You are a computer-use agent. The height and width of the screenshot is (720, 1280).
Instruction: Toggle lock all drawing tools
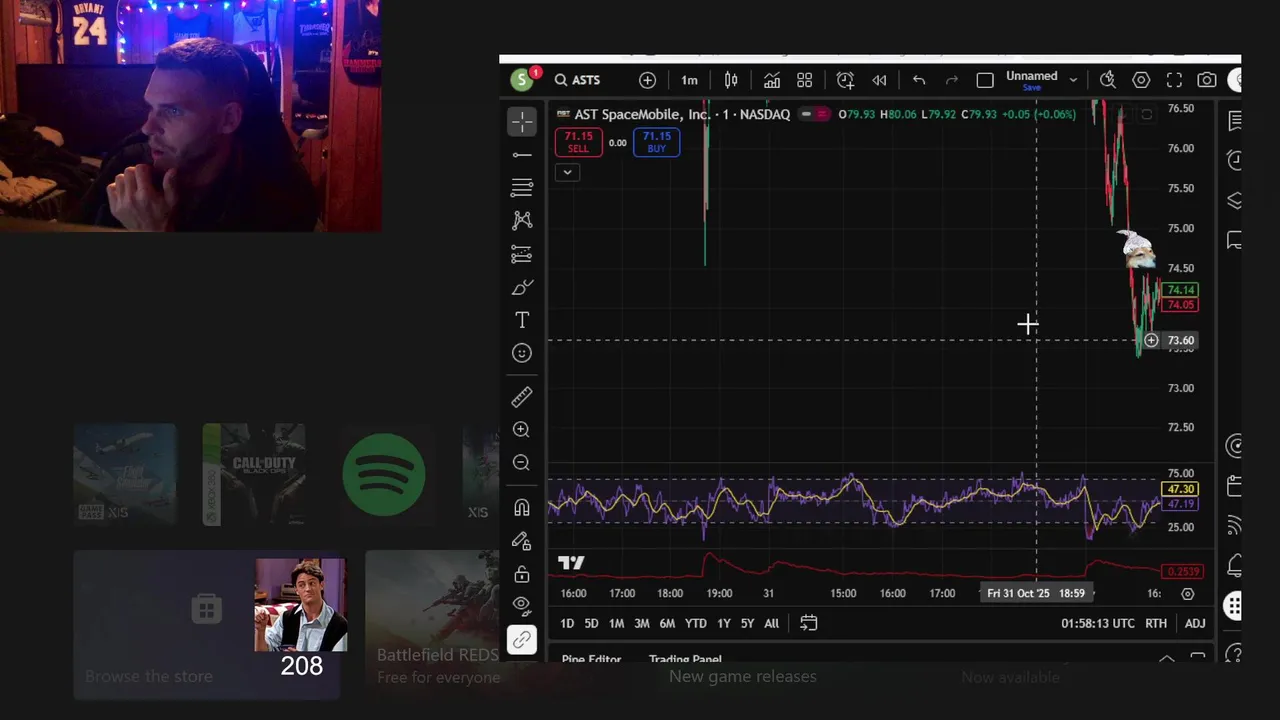coord(522,574)
